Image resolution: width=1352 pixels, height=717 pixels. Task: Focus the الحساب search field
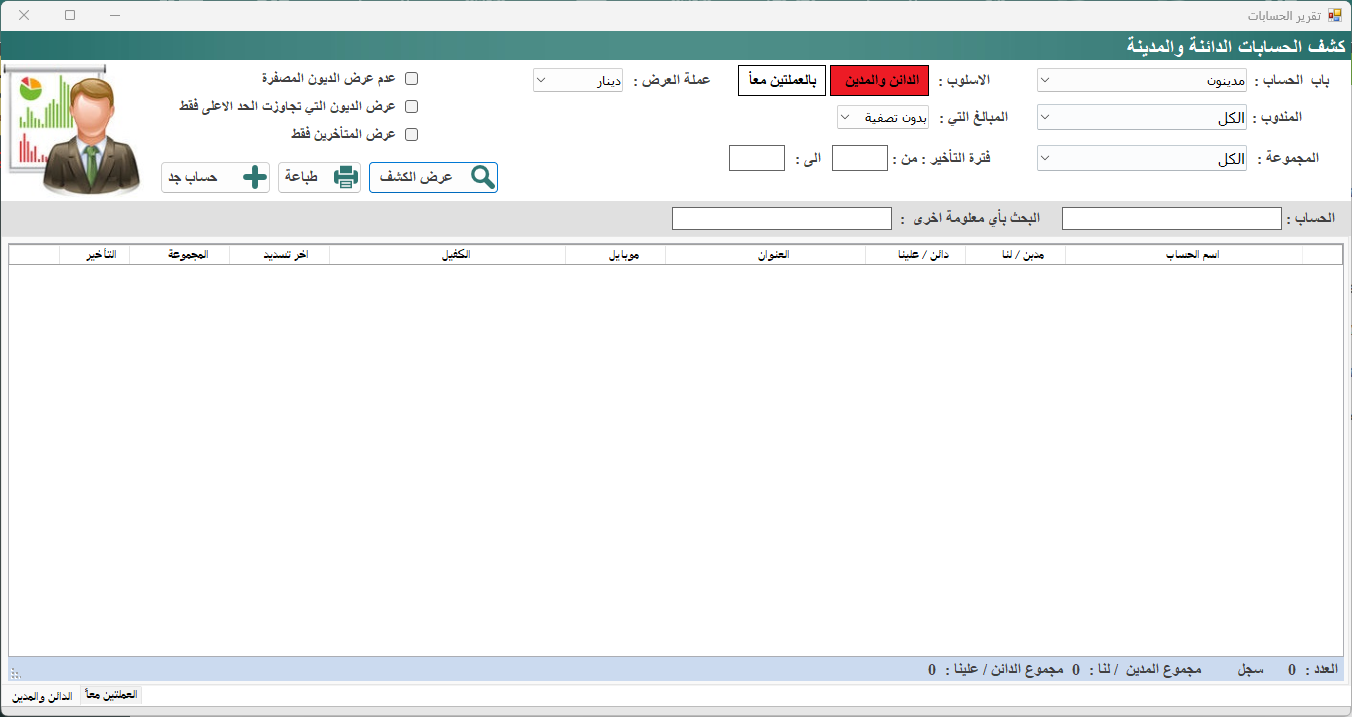1172,218
